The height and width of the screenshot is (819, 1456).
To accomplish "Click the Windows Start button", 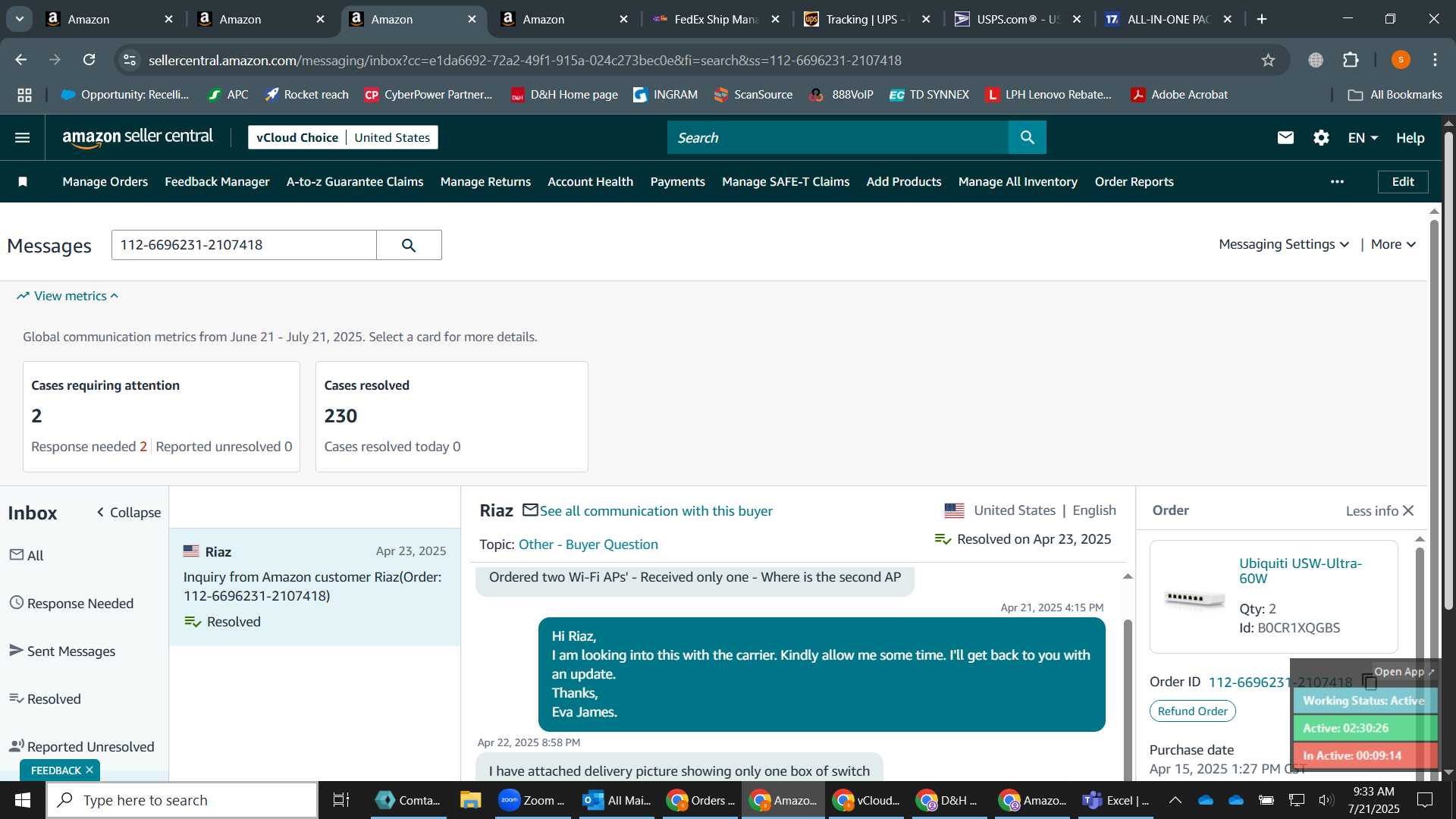I will [x=22, y=800].
